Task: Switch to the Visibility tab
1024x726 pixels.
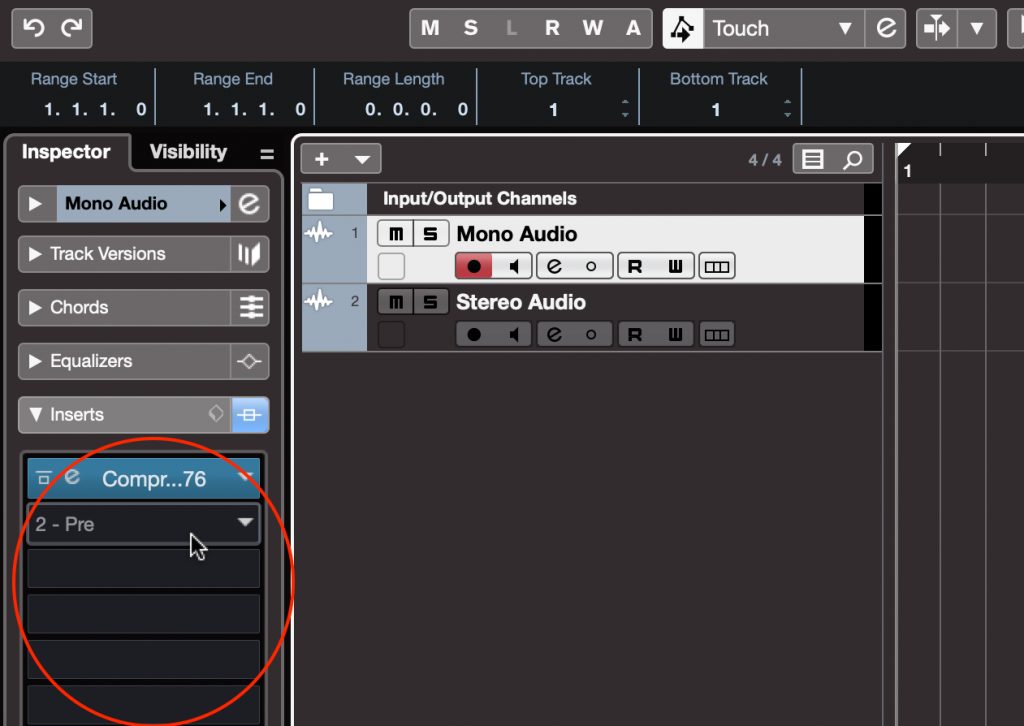Action: click(x=187, y=152)
